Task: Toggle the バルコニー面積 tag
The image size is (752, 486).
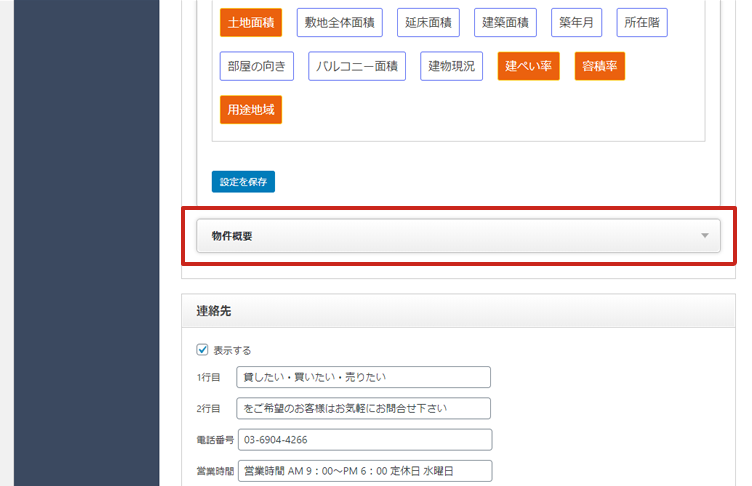Action: (357, 66)
